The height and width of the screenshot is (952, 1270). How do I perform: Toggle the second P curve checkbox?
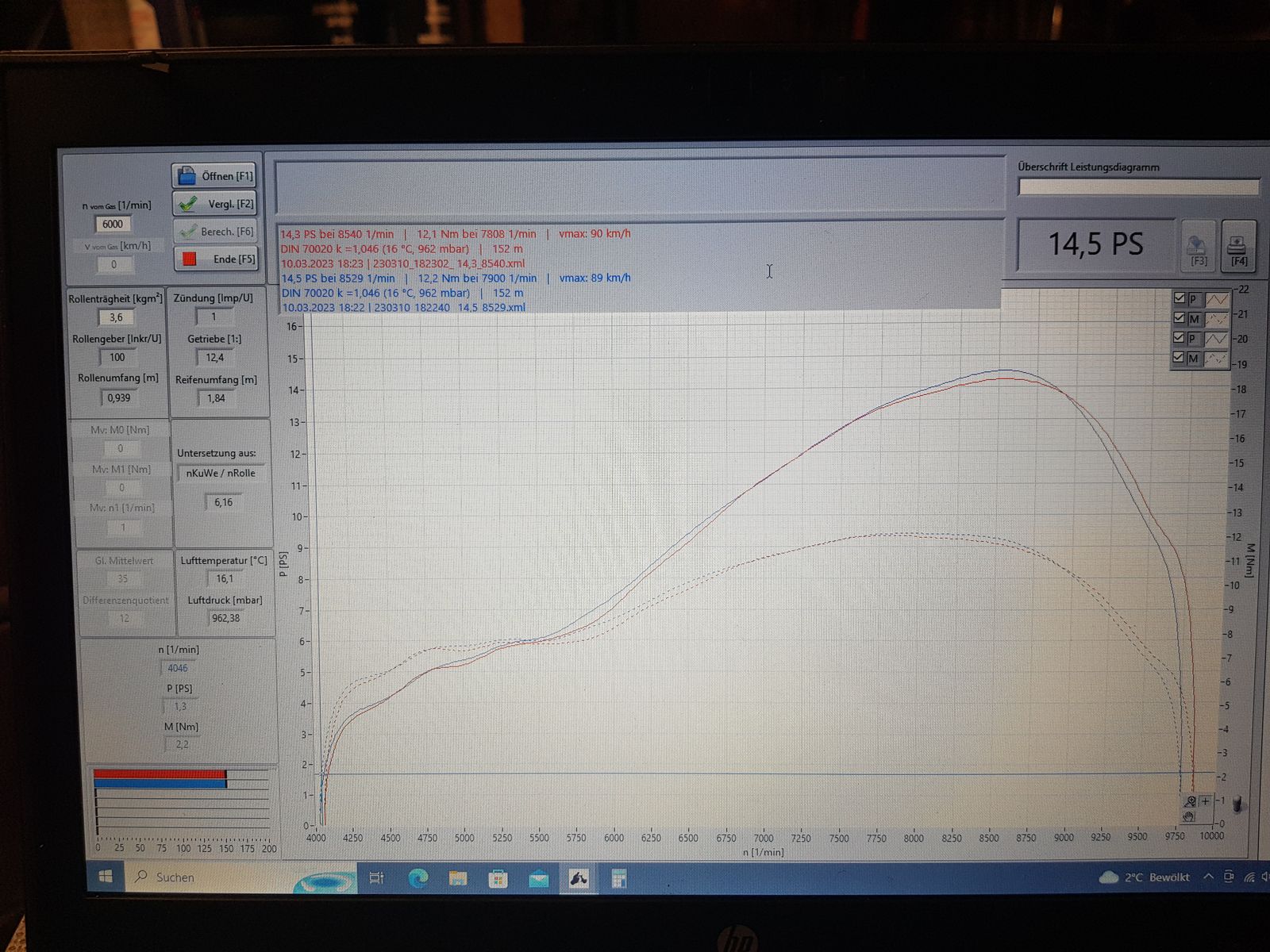point(1180,338)
